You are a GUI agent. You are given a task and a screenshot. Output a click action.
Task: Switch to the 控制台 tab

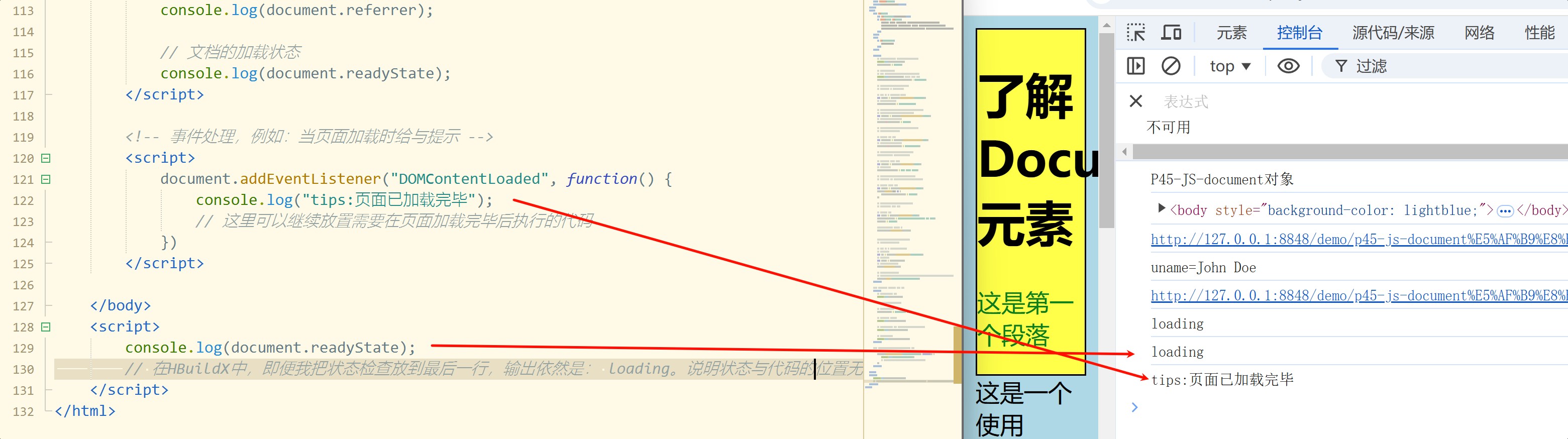[x=1300, y=33]
